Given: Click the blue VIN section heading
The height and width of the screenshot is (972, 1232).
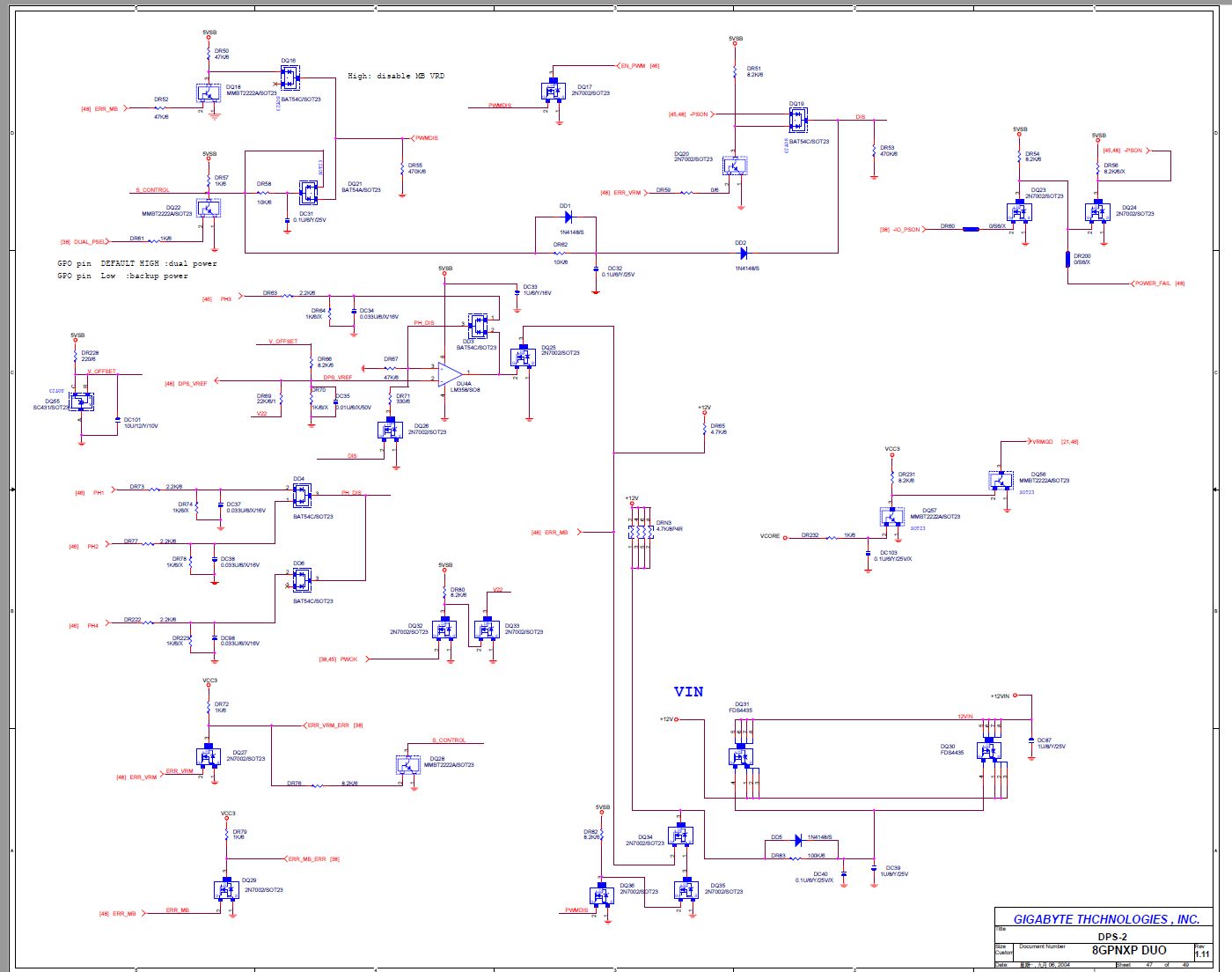Looking at the screenshot, I should [688, 692].
